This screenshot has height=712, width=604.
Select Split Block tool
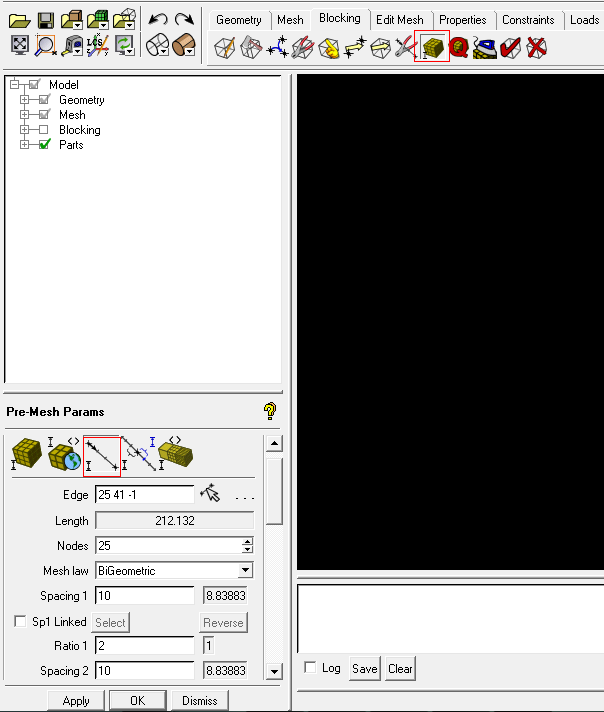coord(251,48)
